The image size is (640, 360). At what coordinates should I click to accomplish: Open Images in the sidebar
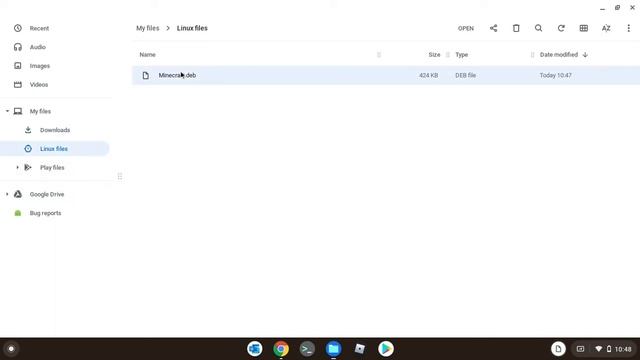(40, 66)
